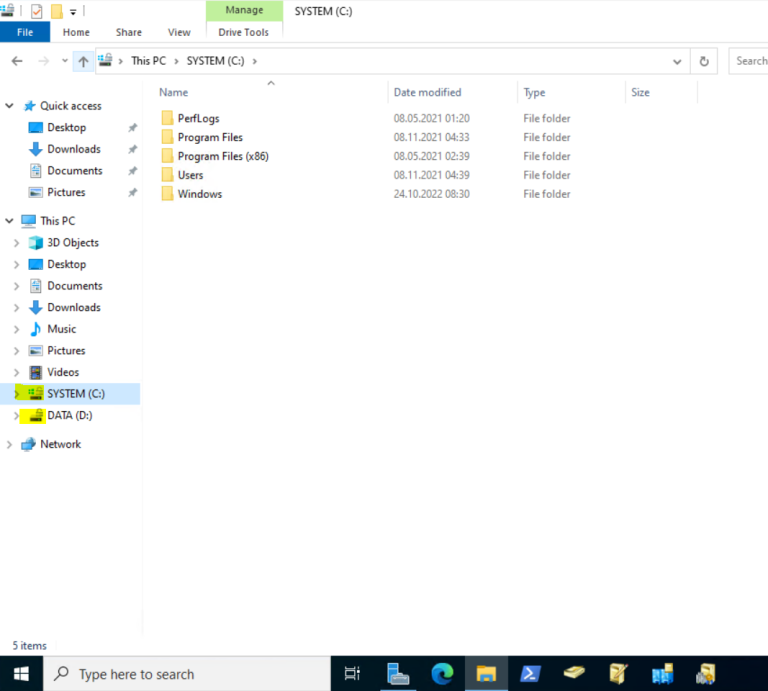Sort by the Date modified column
This screenshot has width=768, height=691.
(x=428, y=92)
